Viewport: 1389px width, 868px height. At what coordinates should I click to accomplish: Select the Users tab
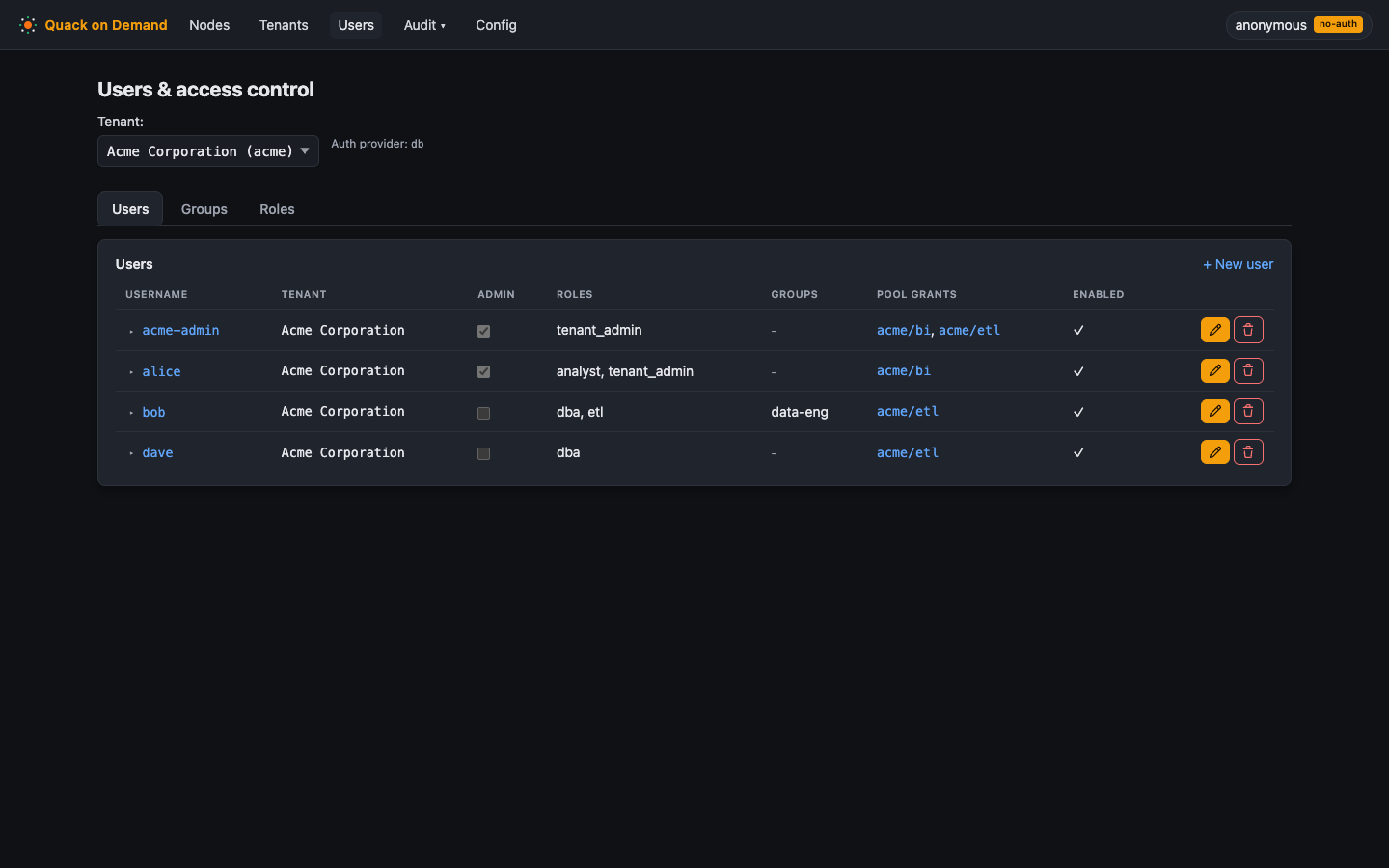tap(130, 209)
